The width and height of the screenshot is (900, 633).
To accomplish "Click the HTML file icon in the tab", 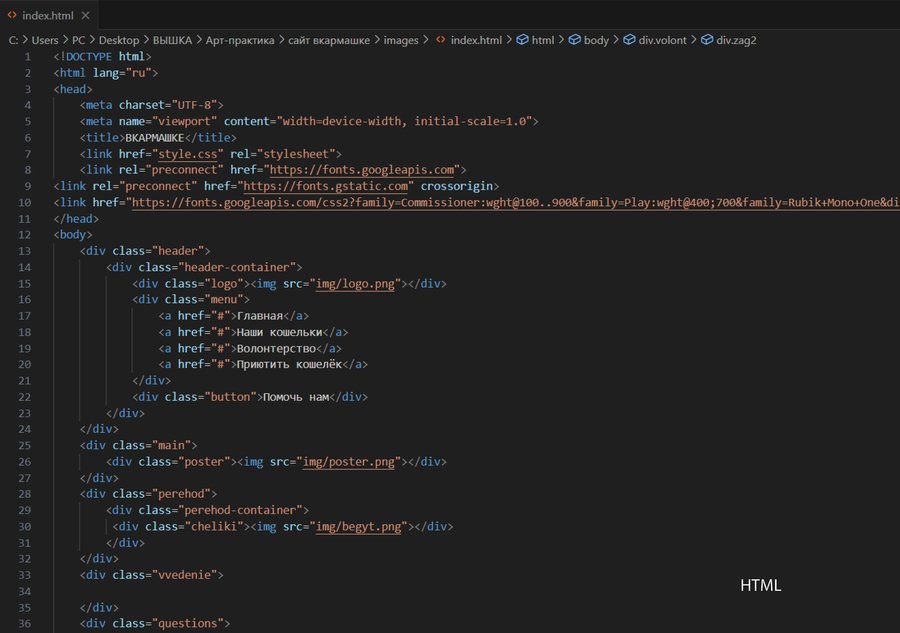I will pyautogui.click(x=12, y=16).
